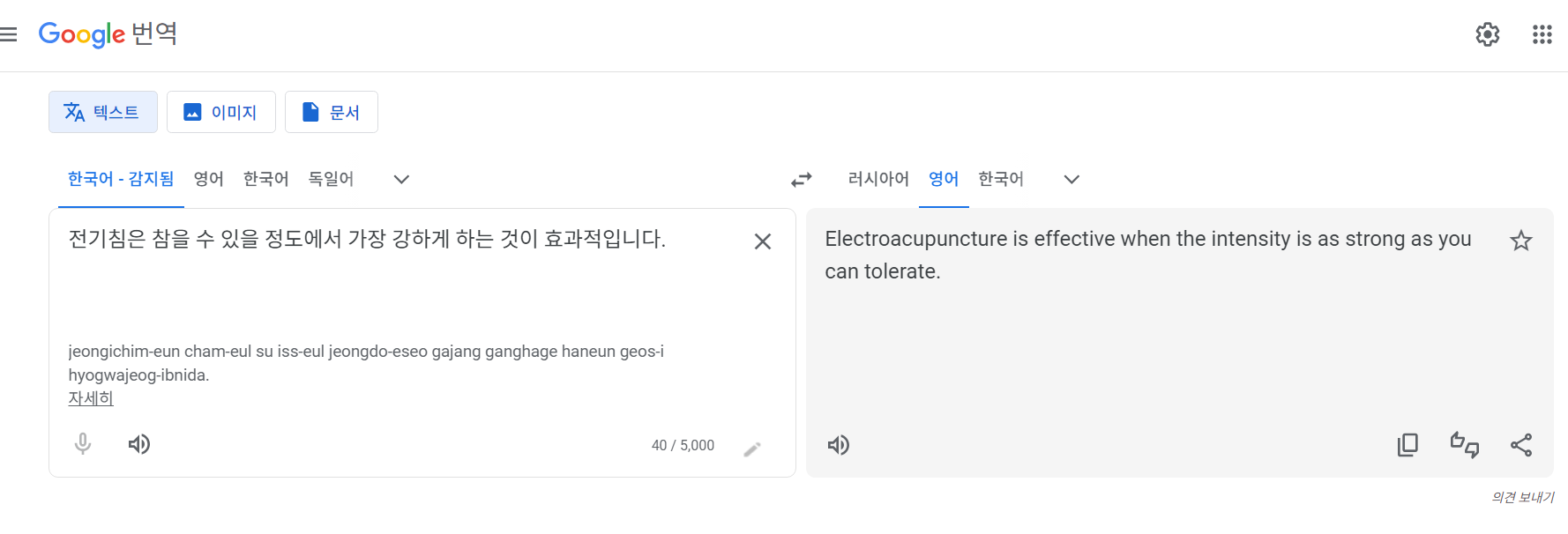Viewport: 1568px width, 534px height.
Task: Swap source and target languages
Action: (801, 180)
